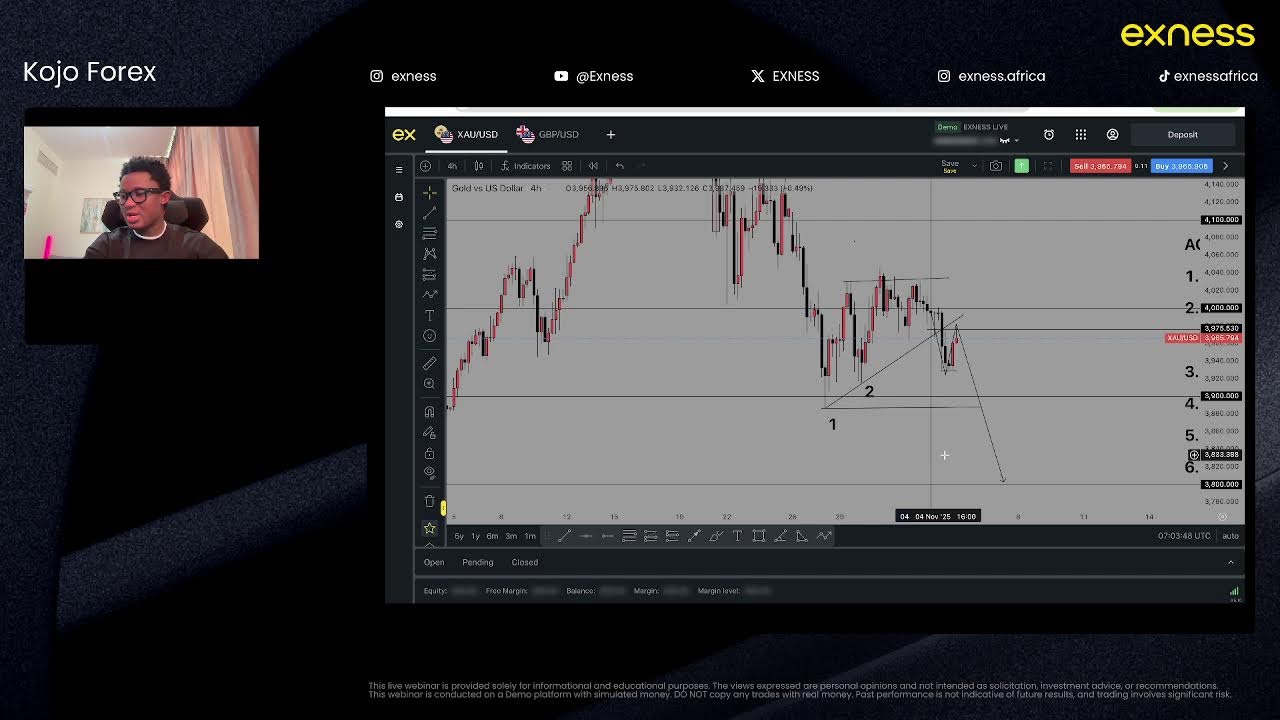Select the trend line drawing tool
The width and height of the screenshot is (1280, 720).
(429, 213)
